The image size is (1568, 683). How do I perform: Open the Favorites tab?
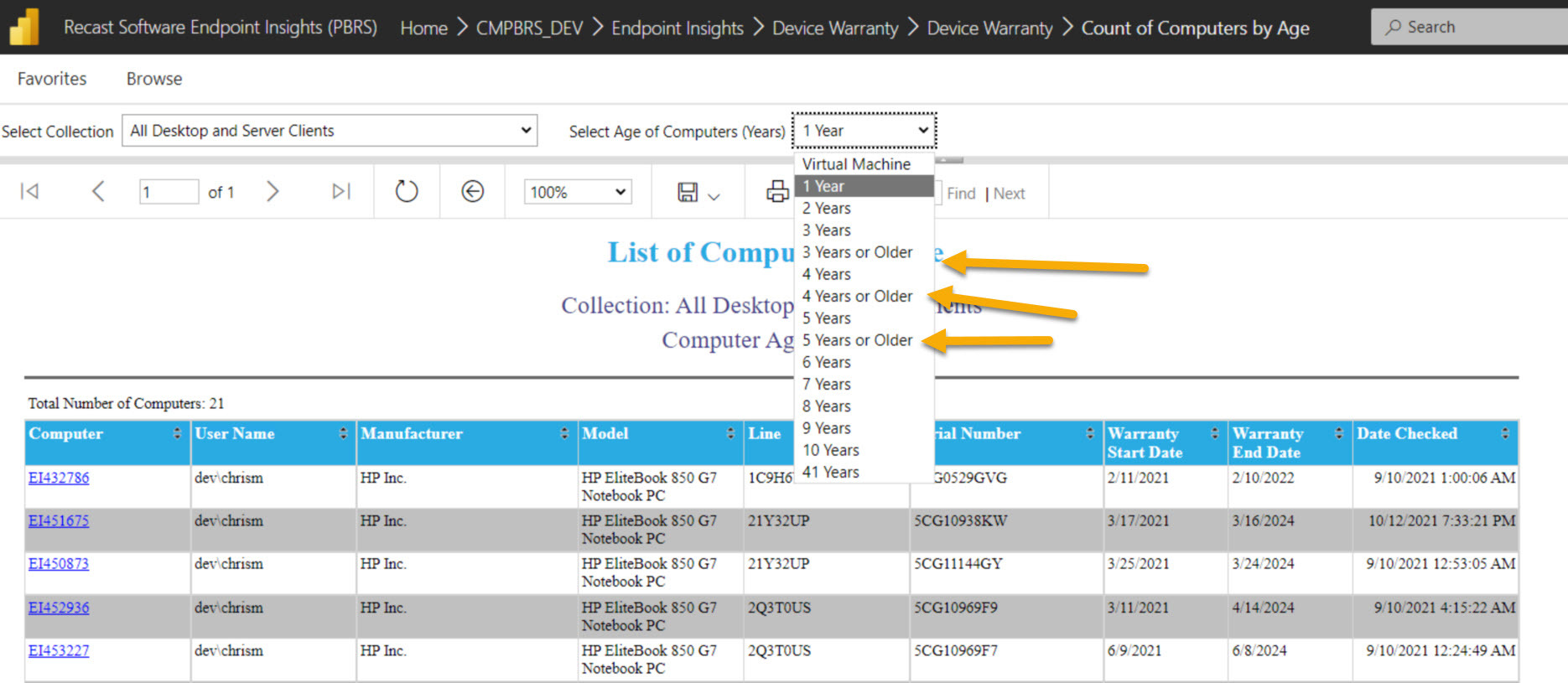(52, 79)
